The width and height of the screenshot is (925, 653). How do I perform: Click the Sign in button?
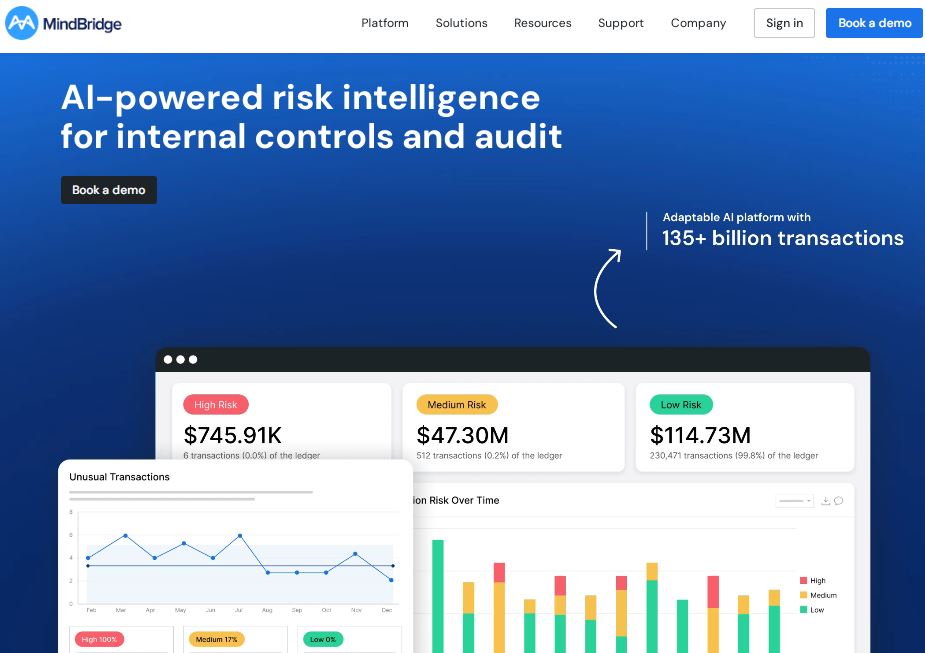[784, 23]
